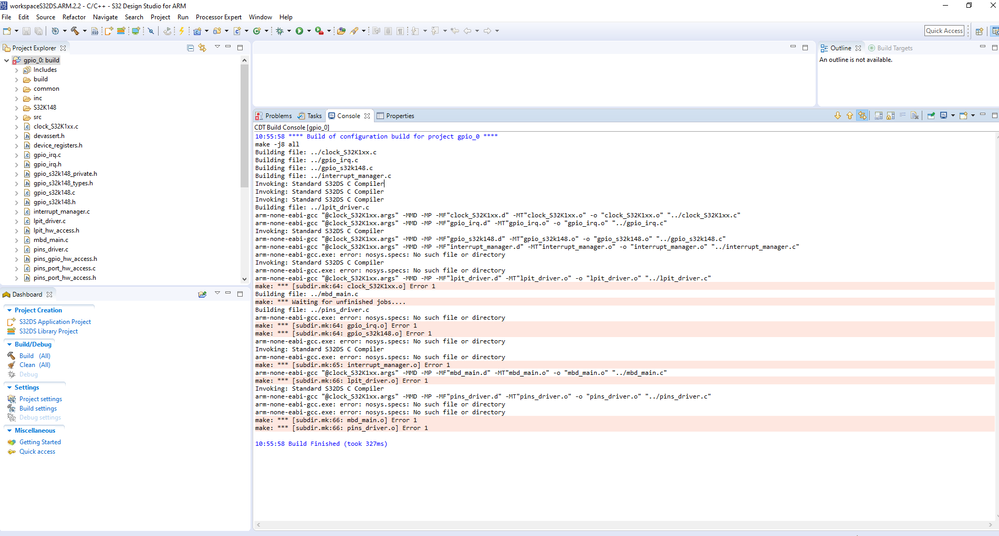Click the Build (All) link
The image size is (999, 536).
pyautogui.click(x=34, y=356)
